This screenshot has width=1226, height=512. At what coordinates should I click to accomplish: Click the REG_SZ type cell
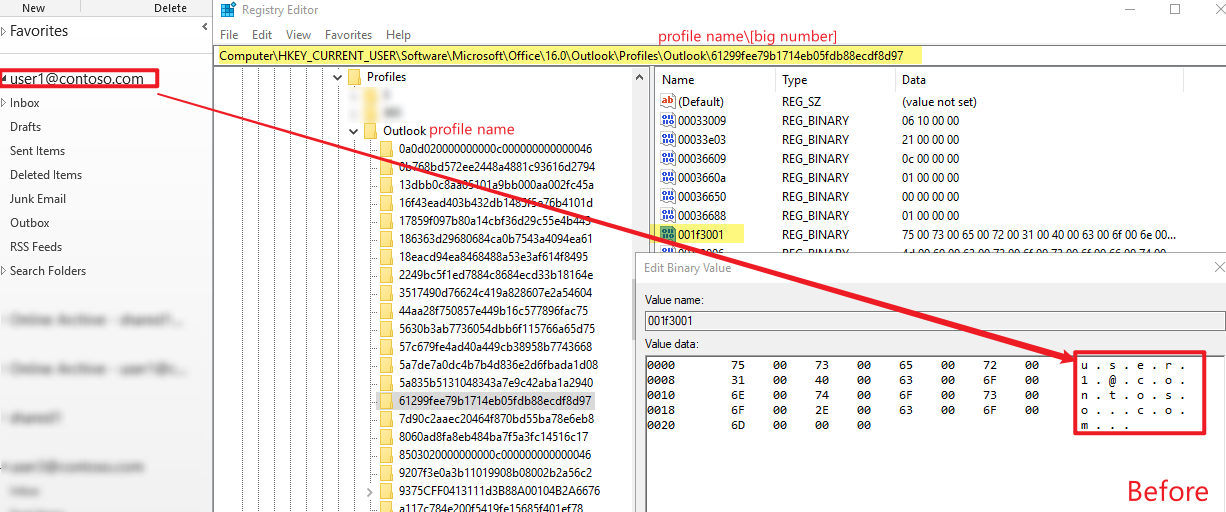pos(801,101)
